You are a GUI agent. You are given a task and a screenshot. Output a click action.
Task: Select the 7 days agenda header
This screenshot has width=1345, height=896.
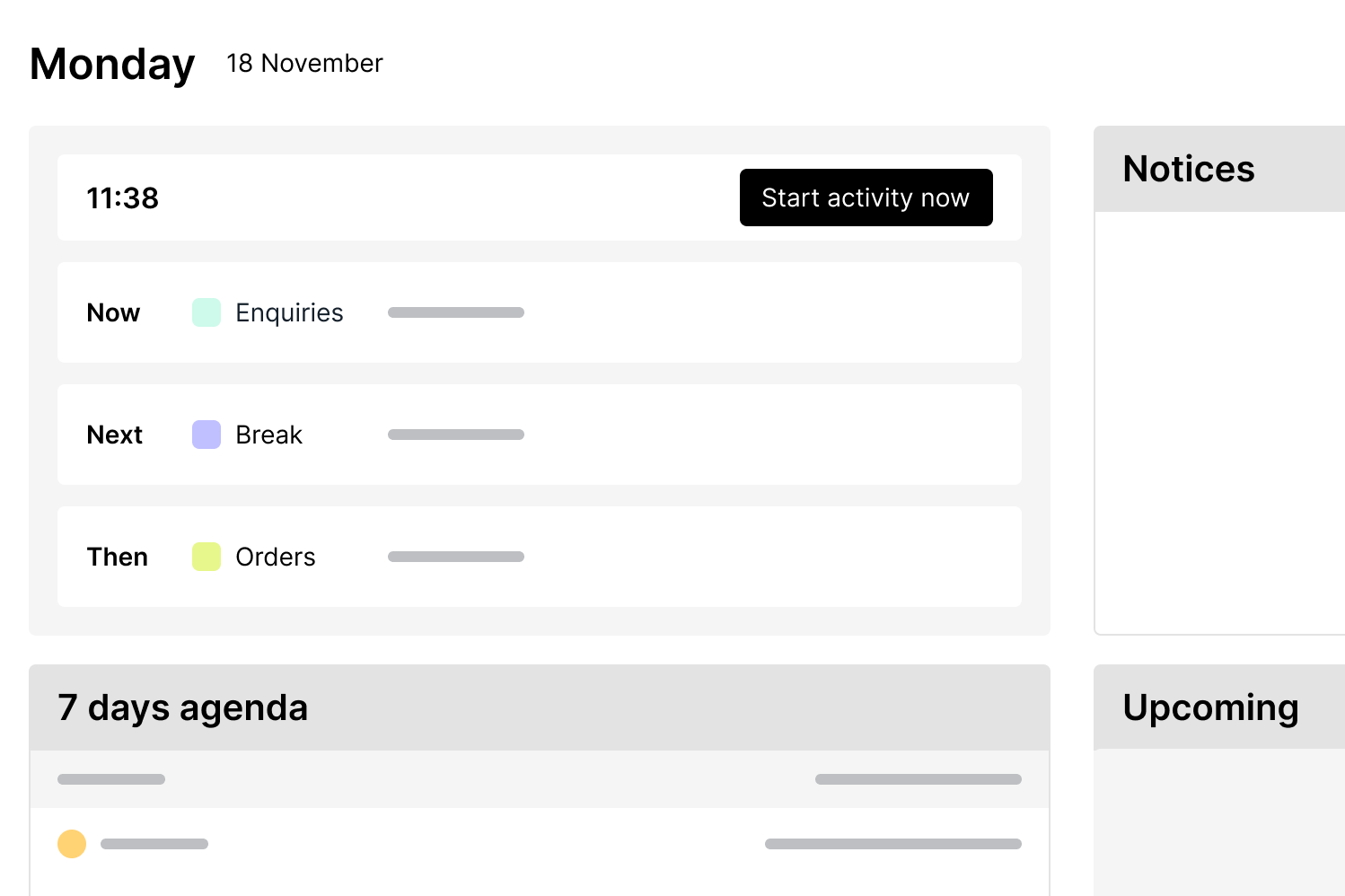coord(183,707)
